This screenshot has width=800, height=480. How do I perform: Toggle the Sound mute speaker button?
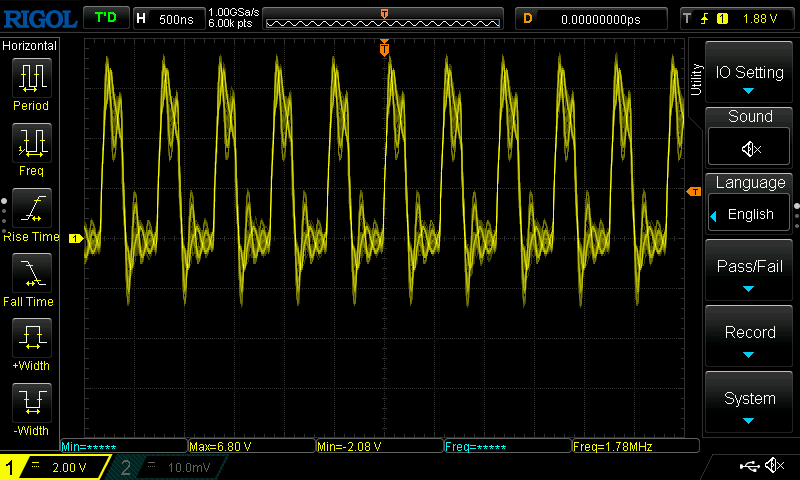[750, 148]
